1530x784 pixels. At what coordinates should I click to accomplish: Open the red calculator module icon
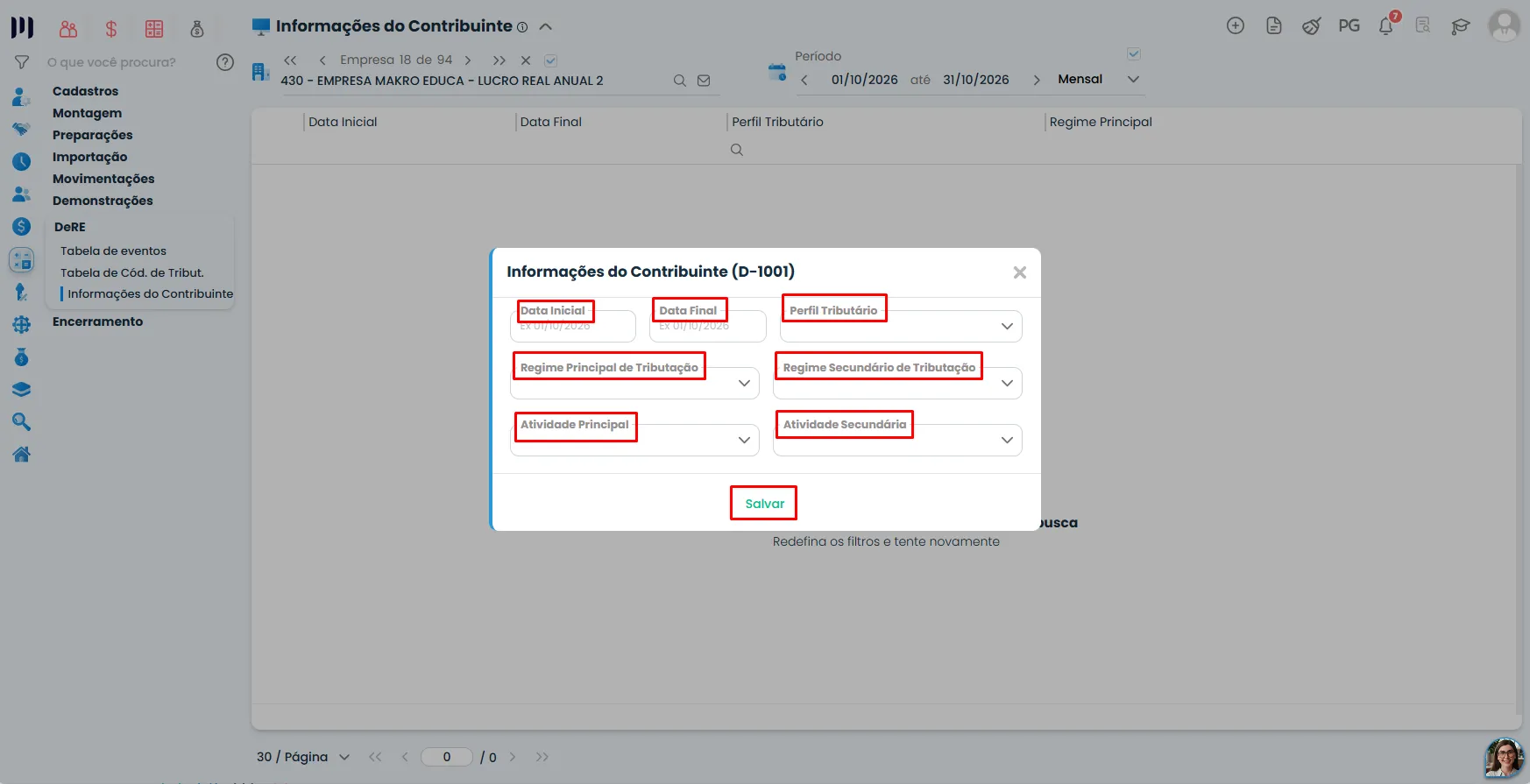tap(154, 29)
